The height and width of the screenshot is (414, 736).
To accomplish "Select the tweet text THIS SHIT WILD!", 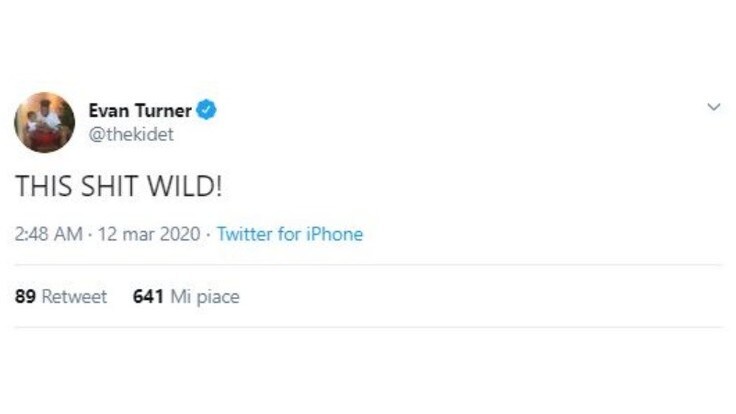I will pyautogui.click(x=119, y=186).
